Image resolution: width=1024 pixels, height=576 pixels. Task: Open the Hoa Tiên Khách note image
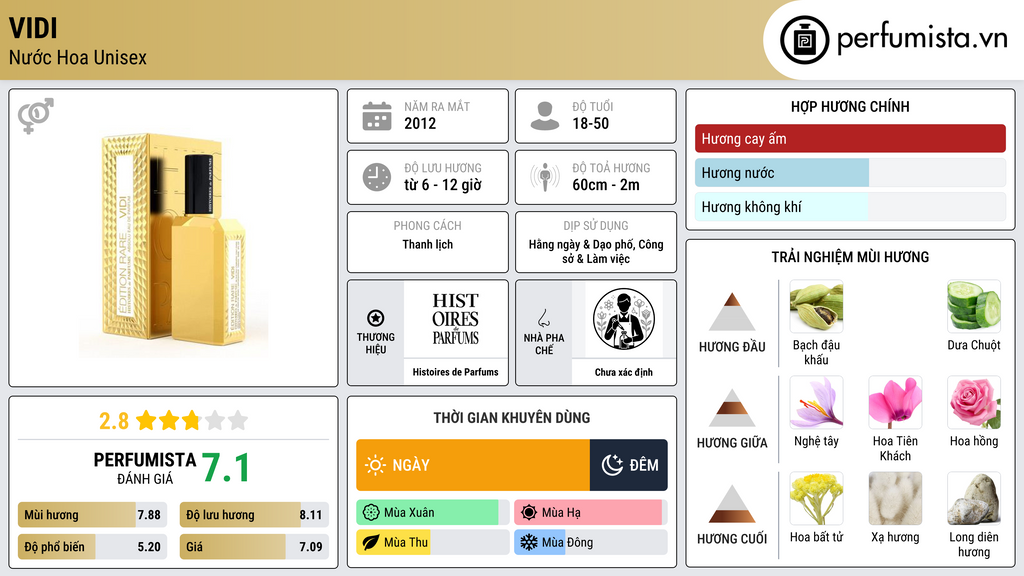(x=895, y=403)
